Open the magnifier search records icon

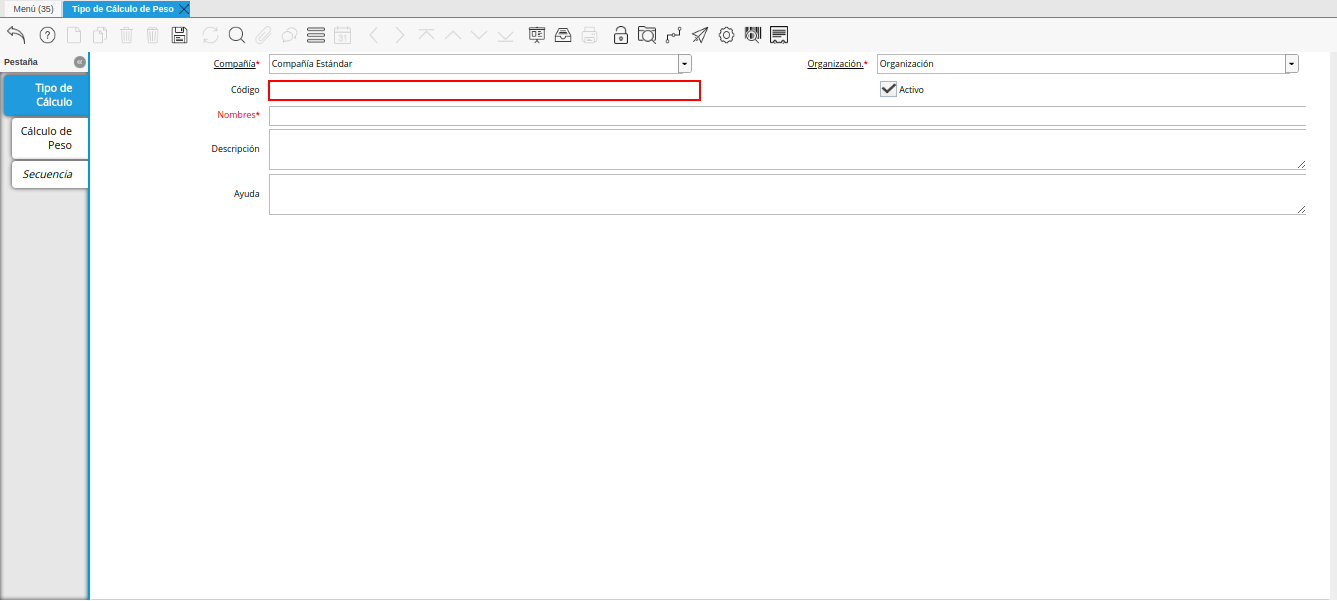click(x=237, y=35)
